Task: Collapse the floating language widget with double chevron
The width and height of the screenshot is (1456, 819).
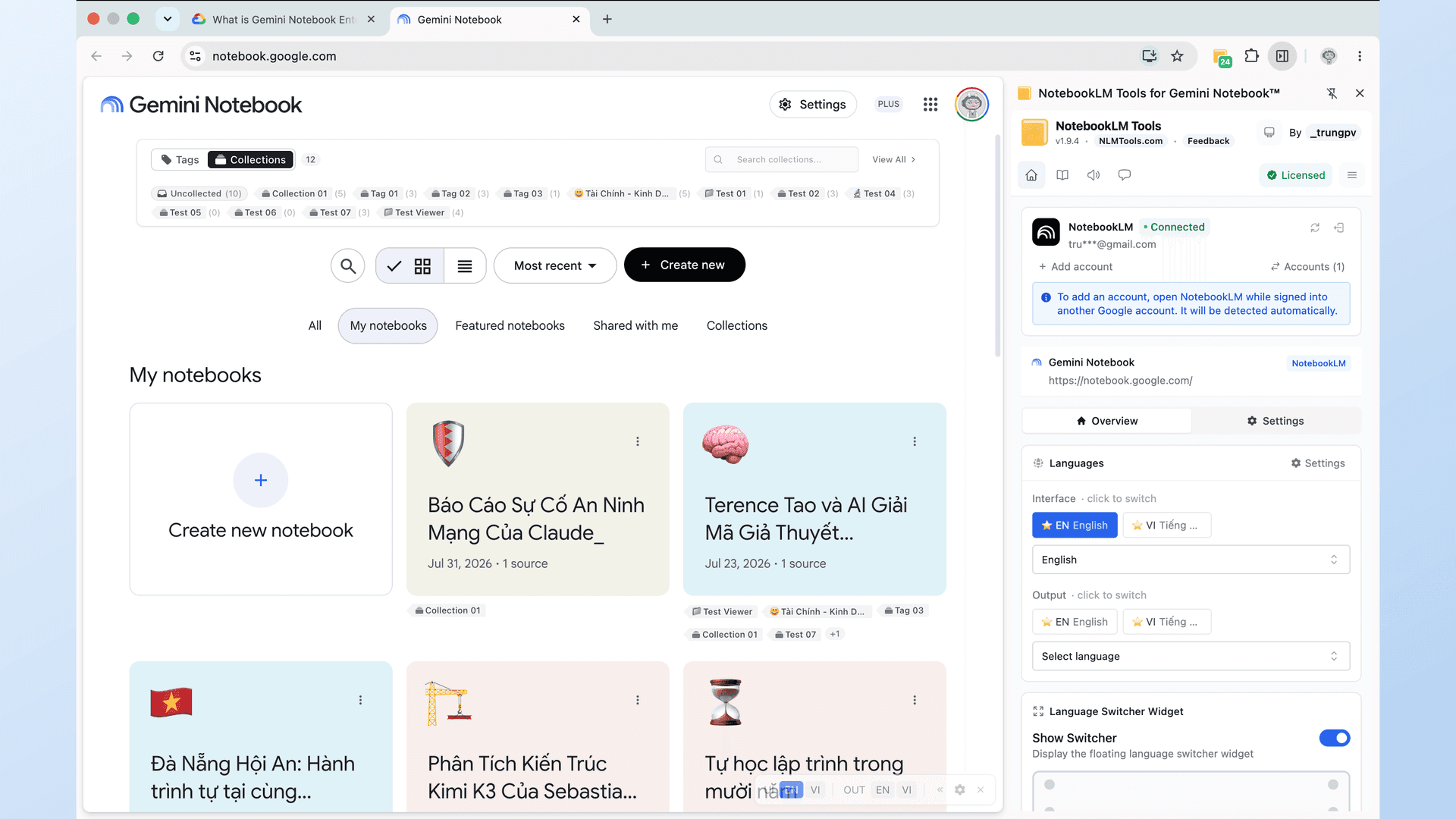Action: tap(940, 790)
